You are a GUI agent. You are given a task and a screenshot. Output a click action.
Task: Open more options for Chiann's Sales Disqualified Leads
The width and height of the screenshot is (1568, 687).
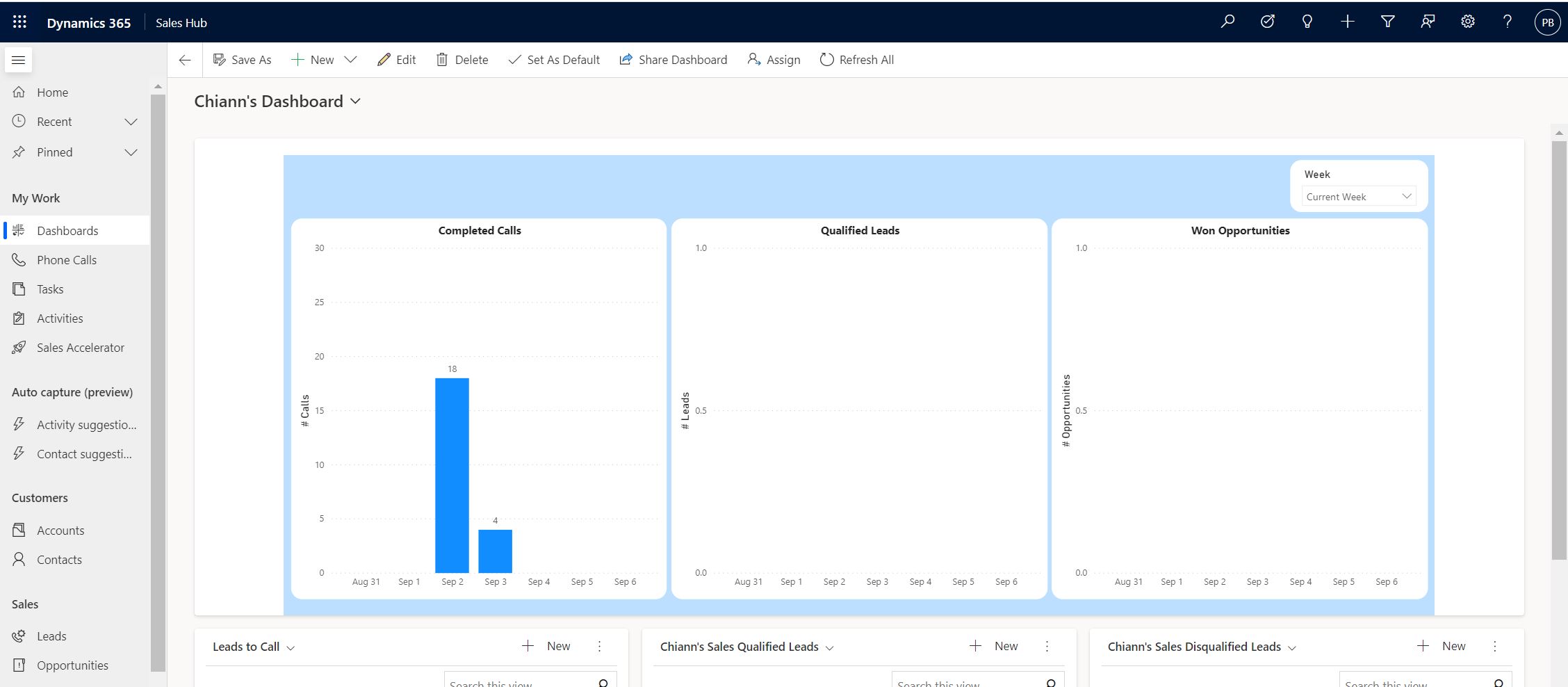[x=1494, y=647]
